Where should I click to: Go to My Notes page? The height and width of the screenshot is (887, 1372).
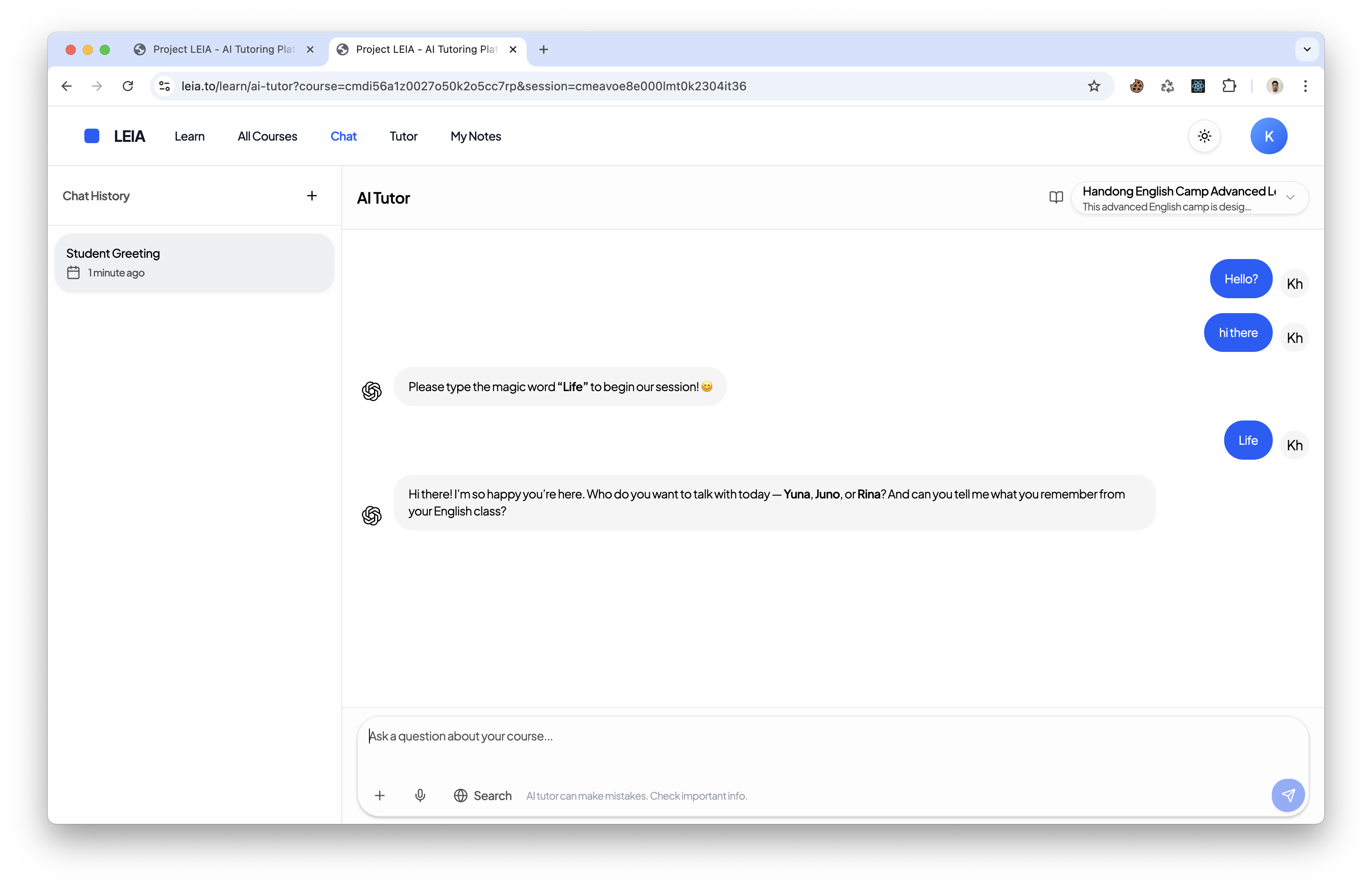475,136
